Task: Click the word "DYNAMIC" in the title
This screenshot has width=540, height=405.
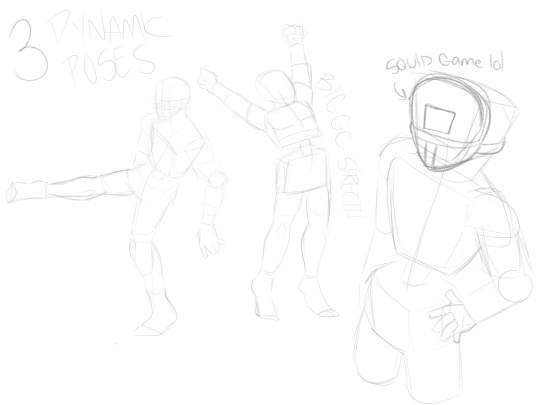Action: click(x=108, y=27)
